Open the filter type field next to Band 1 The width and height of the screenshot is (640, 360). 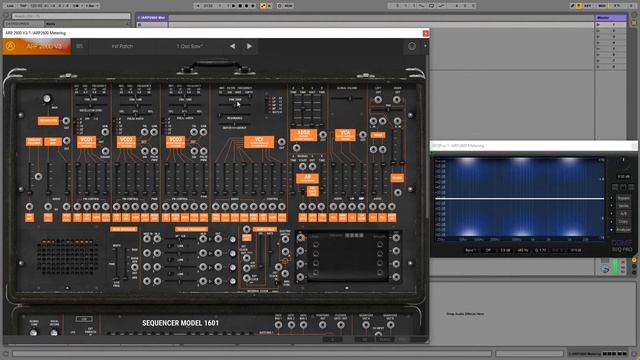tap(488, 250)
